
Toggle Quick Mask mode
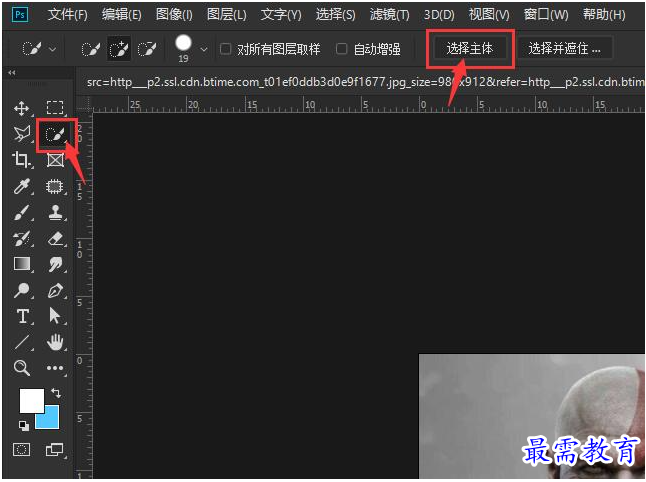click(x=21, y=449)
